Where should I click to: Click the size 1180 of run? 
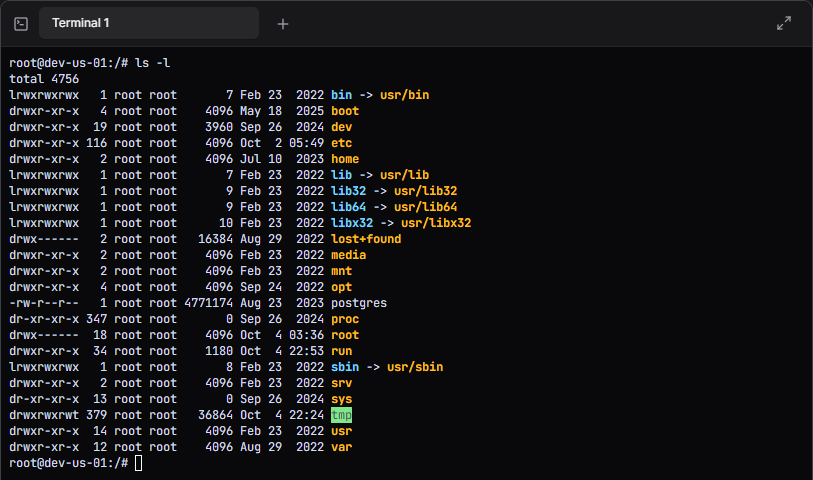click(x=219, y=351)
